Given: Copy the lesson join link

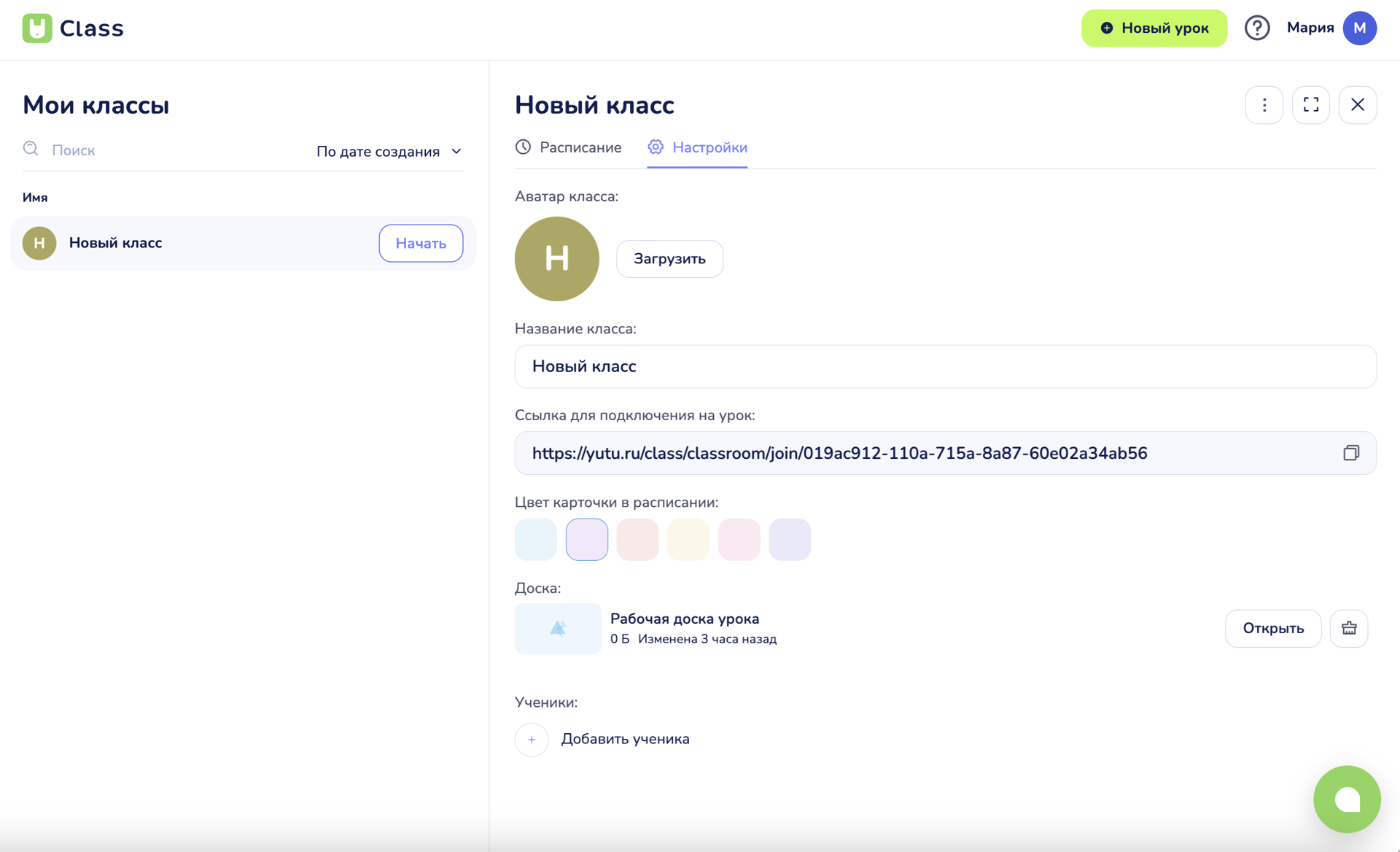Looking at the screenshot, I should [x=1350, y=453].
